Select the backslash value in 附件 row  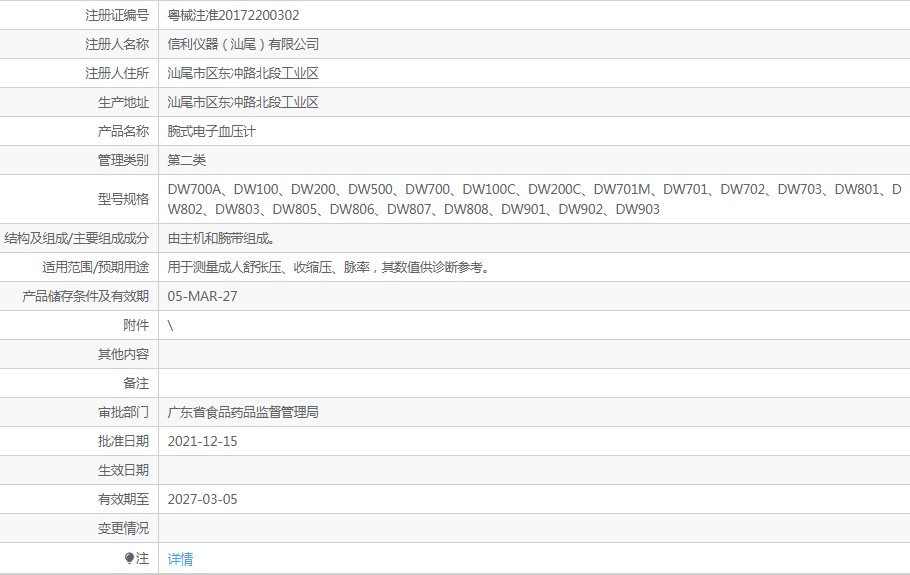tap(170, 326)
